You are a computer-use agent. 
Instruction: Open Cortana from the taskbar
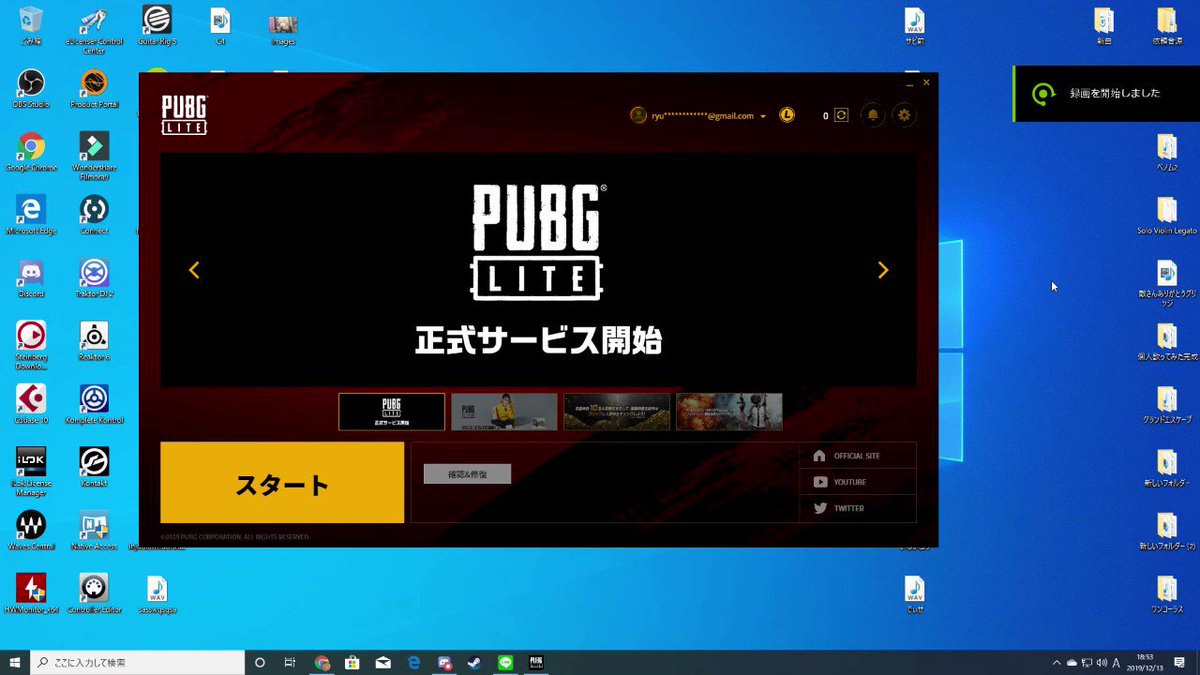[x=260, y=662]
